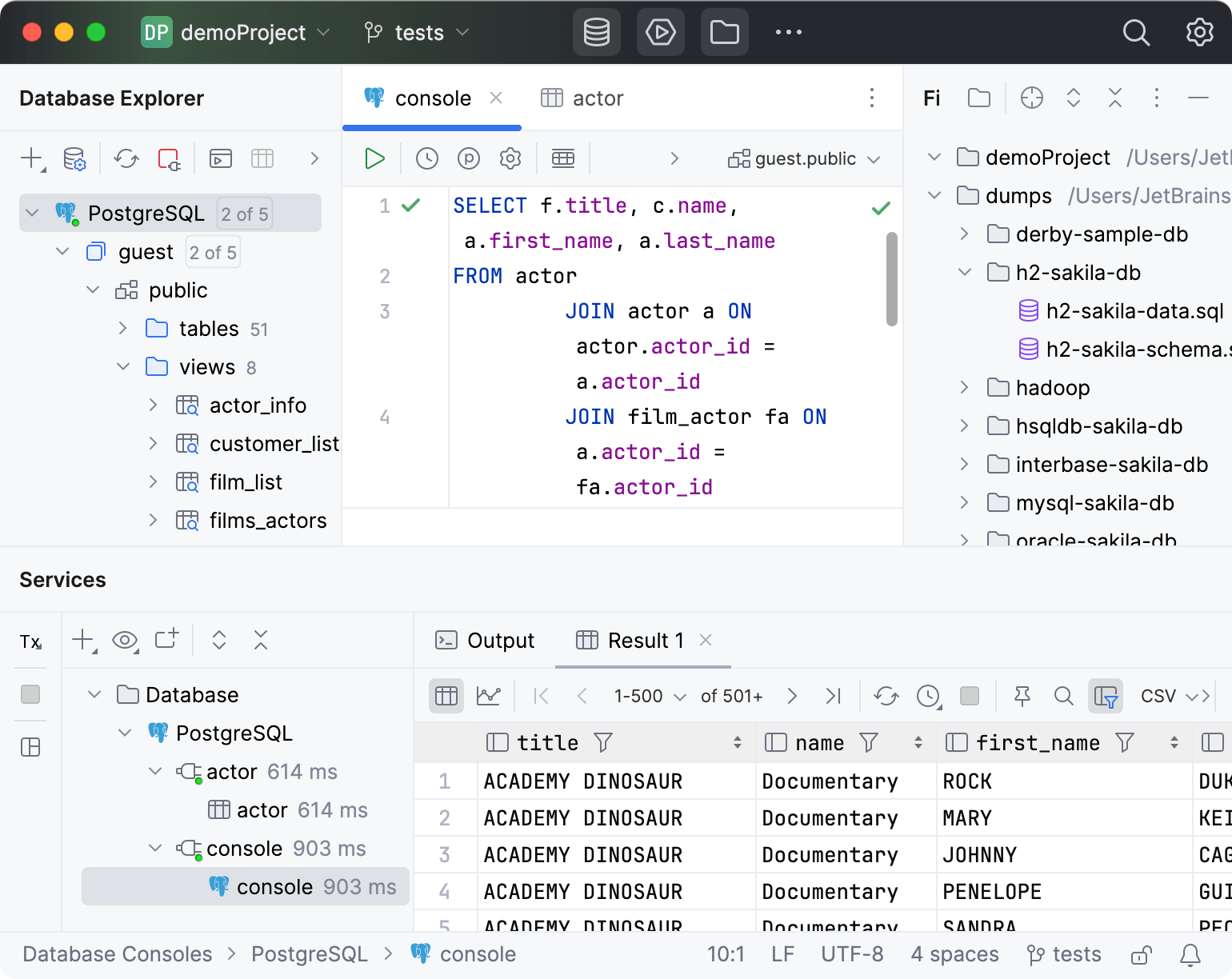Viewport: 1232px width, 979px height.
Task: Toggle read-only mode with the status bar lock
Action: click(1141, 953)
